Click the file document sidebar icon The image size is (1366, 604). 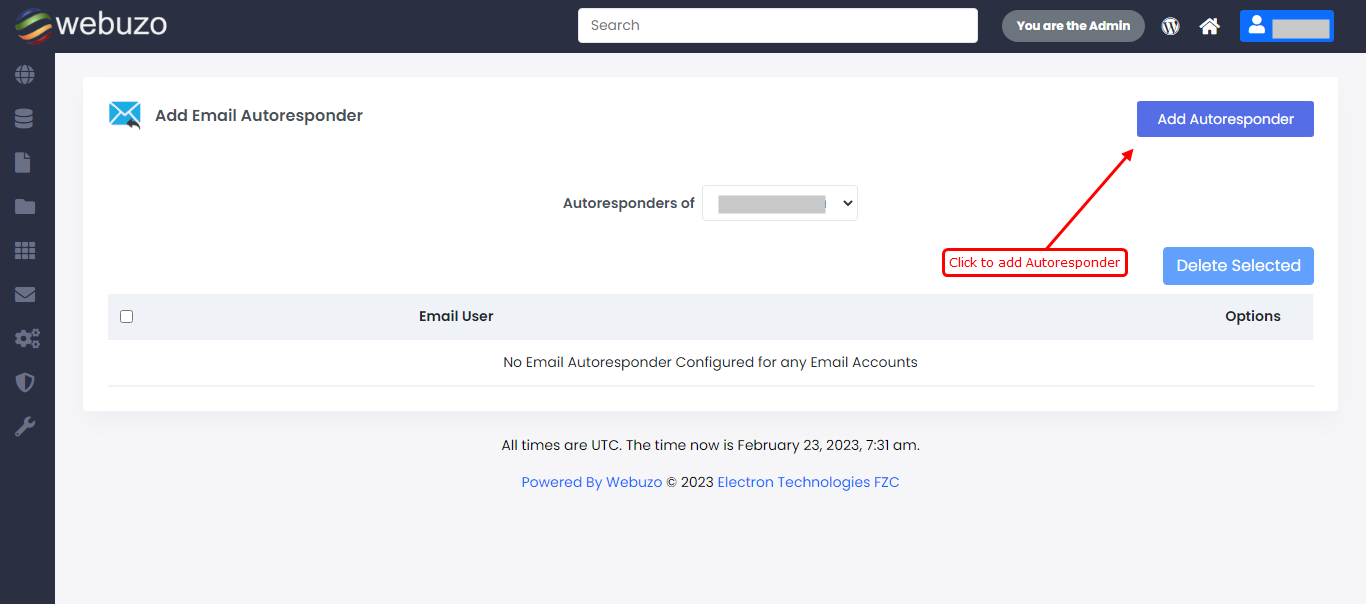coord(24,163)
